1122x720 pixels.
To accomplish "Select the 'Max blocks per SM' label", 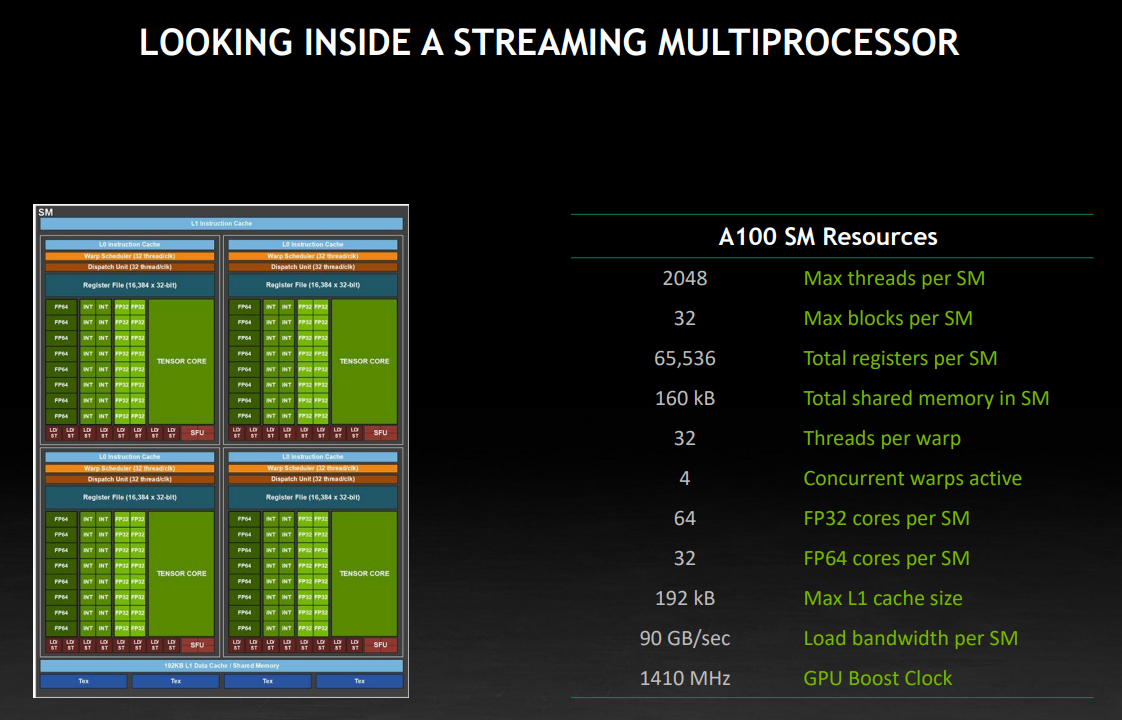I will click(x=887, y=318).
